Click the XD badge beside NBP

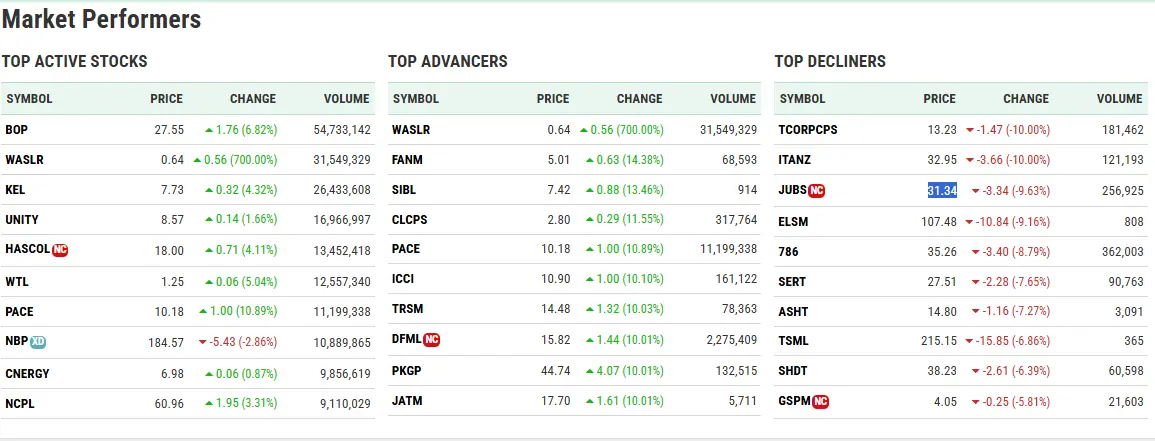coord(38,342)
